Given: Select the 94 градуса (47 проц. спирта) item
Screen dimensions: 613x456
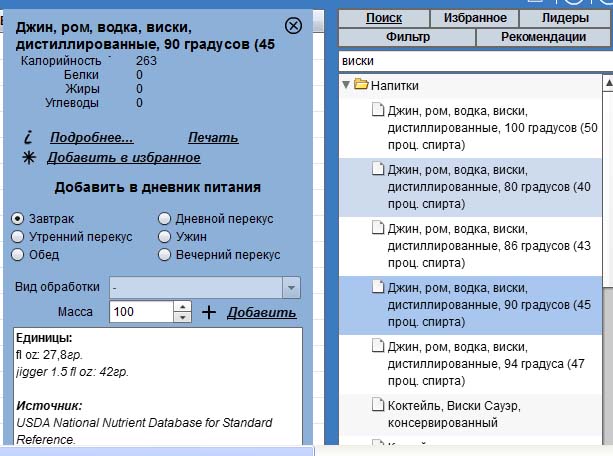Looking at the screenshot, I should (471, 364).
